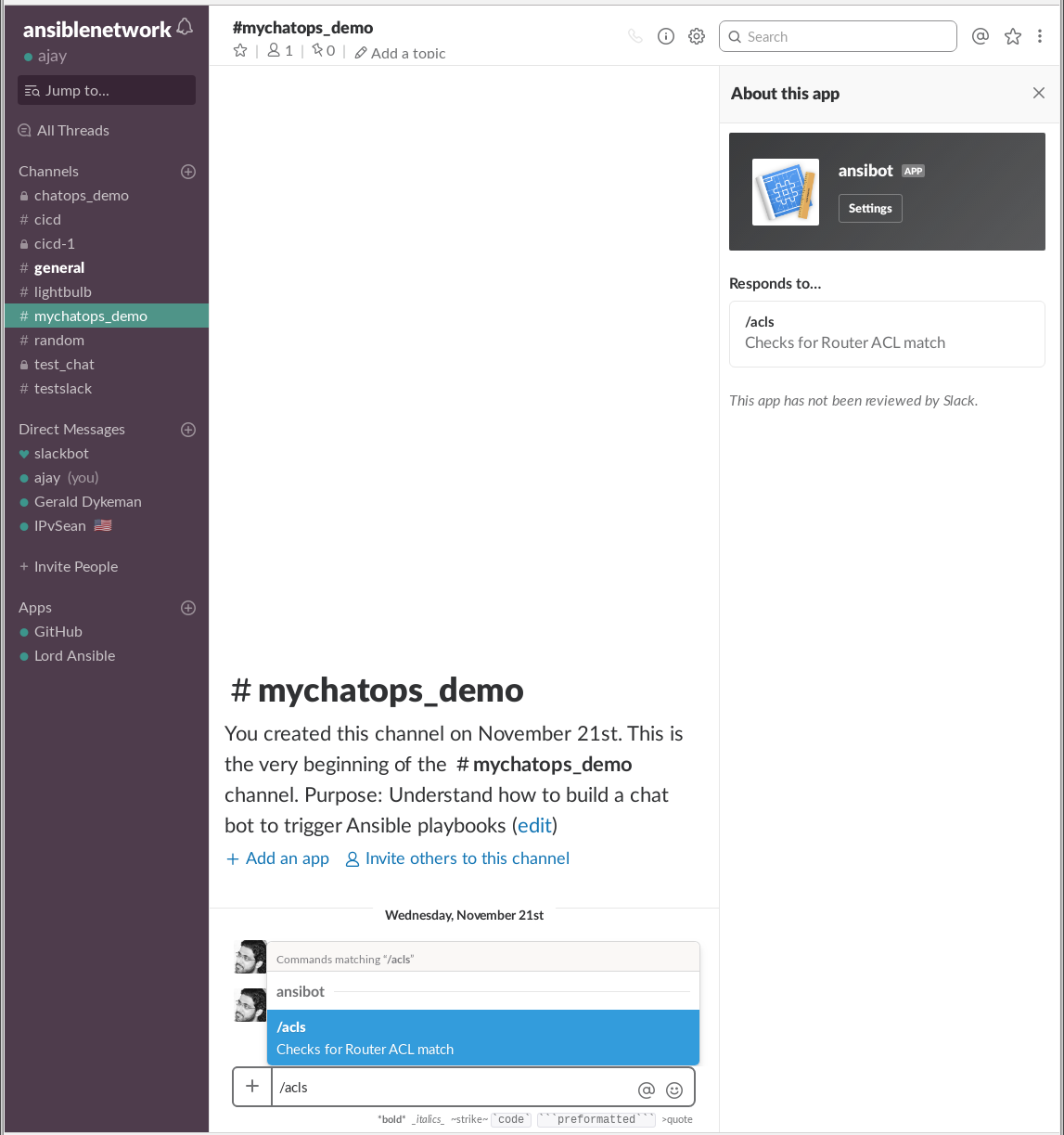This screenshot has width=1064, height=1135.
Task: Open the emoji picker in message box
Action: (x=674, y=1090)
